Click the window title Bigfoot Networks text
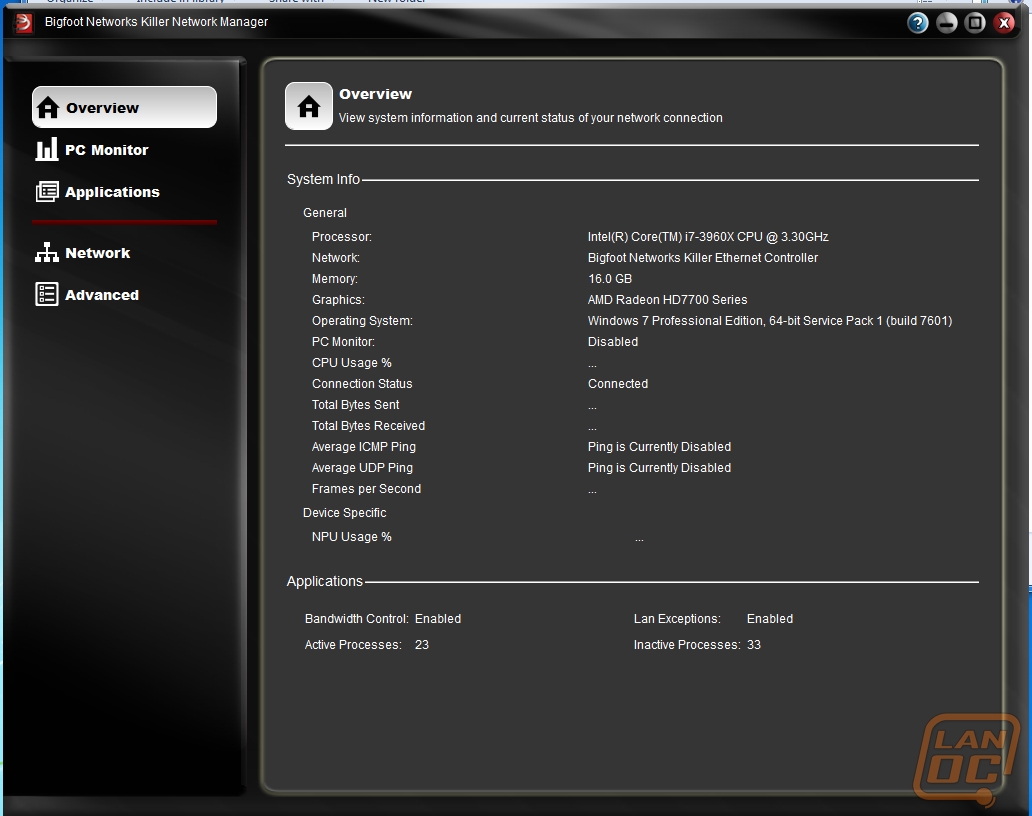The height and width of the screenshot is (816, 1032). point(157,22)
